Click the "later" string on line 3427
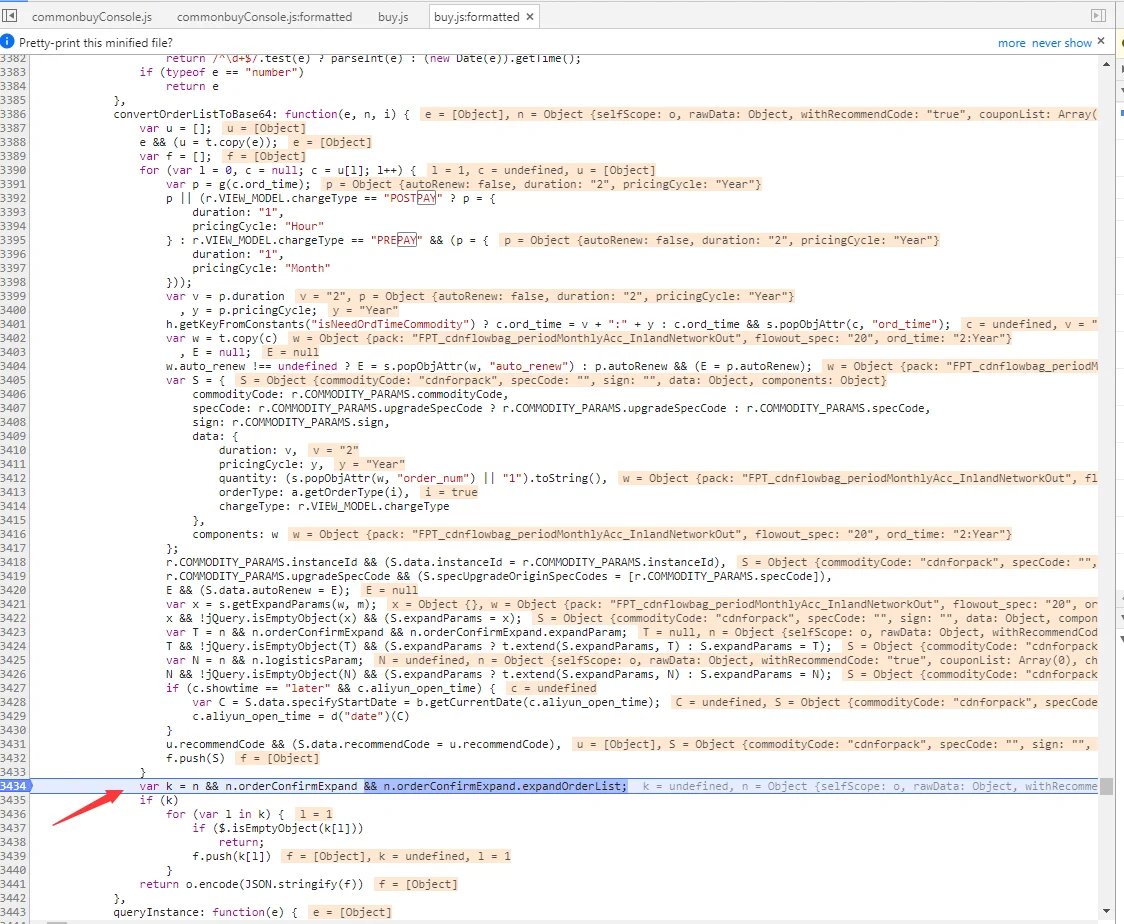This screenshot has width=1124, height=924. (x=308, y=688)
